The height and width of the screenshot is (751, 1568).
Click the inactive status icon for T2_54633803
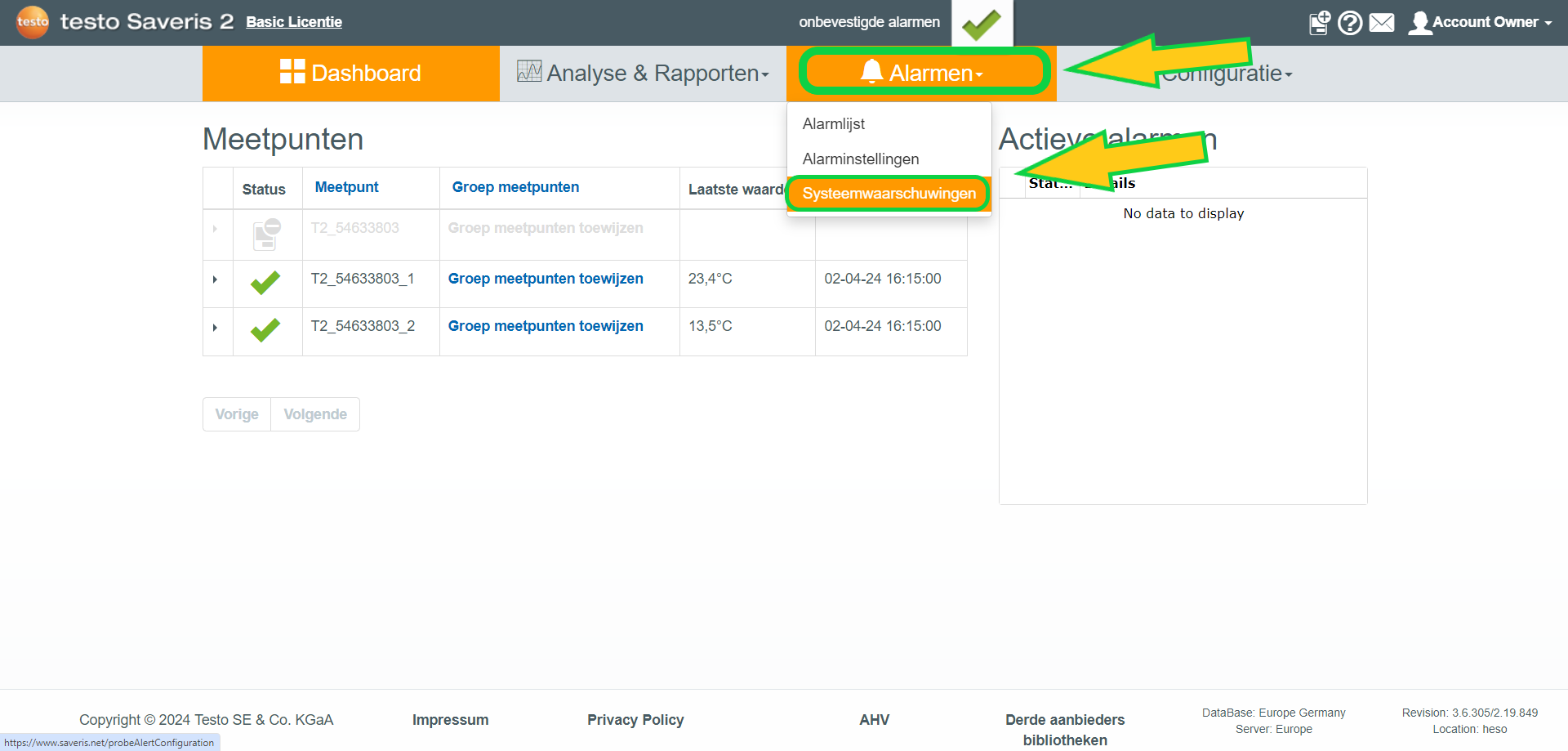tap(267, 235)
